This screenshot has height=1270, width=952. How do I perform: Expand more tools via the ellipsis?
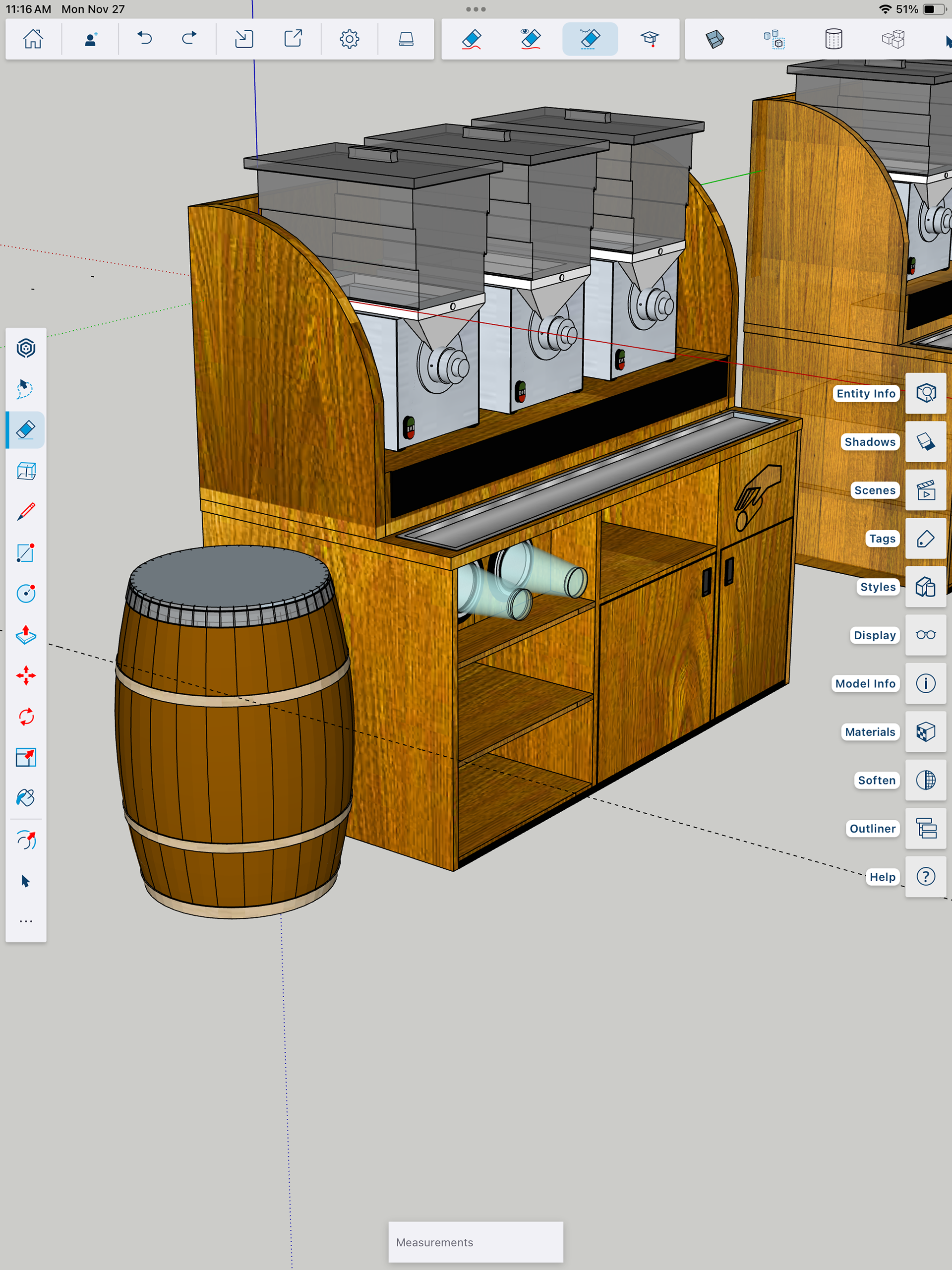26,921
